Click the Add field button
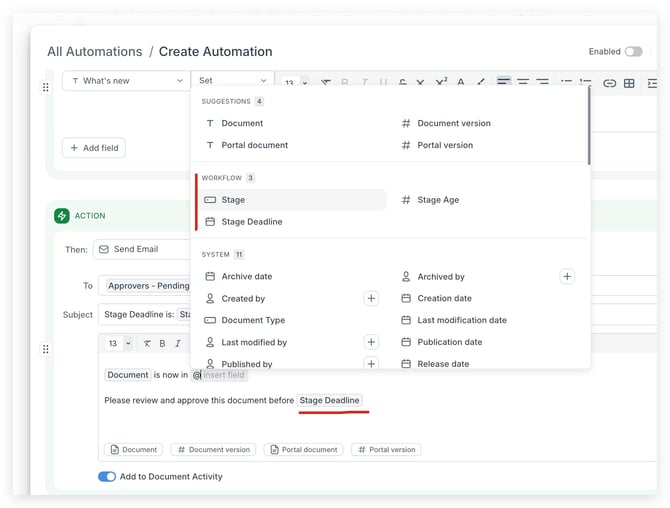The image size is (670, 508). 94,148
